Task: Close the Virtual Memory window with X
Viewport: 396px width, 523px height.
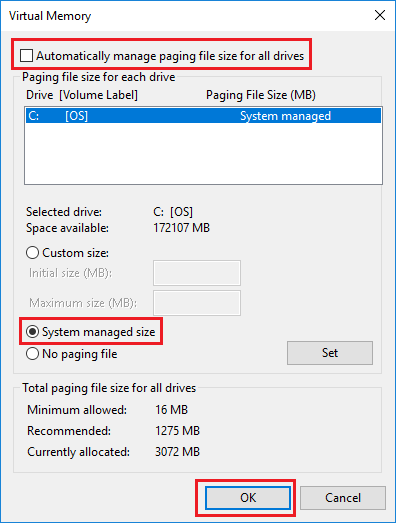Action: click(380, 15)
